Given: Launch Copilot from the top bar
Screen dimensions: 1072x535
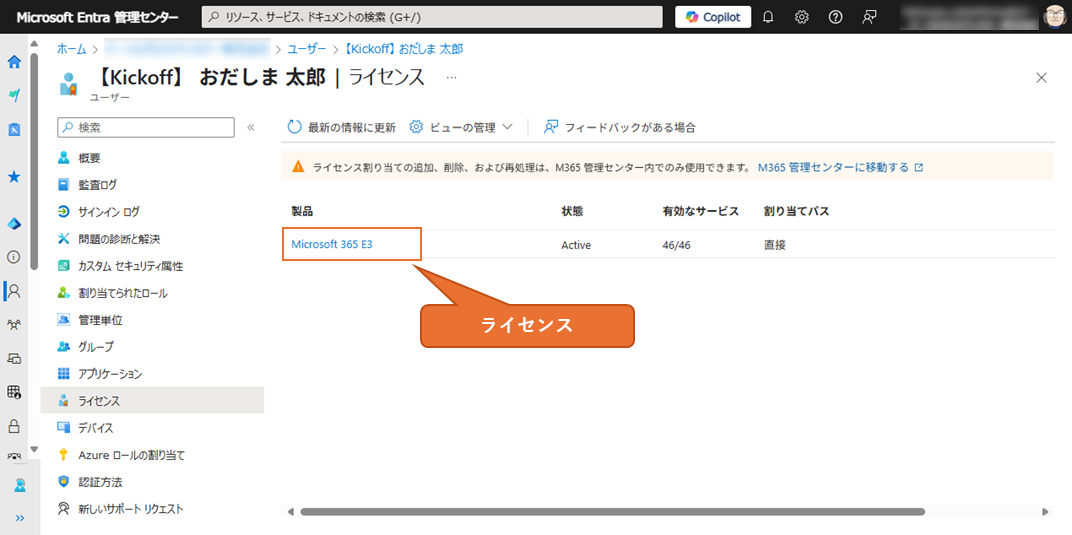Looking at the screenshot, I should 713,17.
